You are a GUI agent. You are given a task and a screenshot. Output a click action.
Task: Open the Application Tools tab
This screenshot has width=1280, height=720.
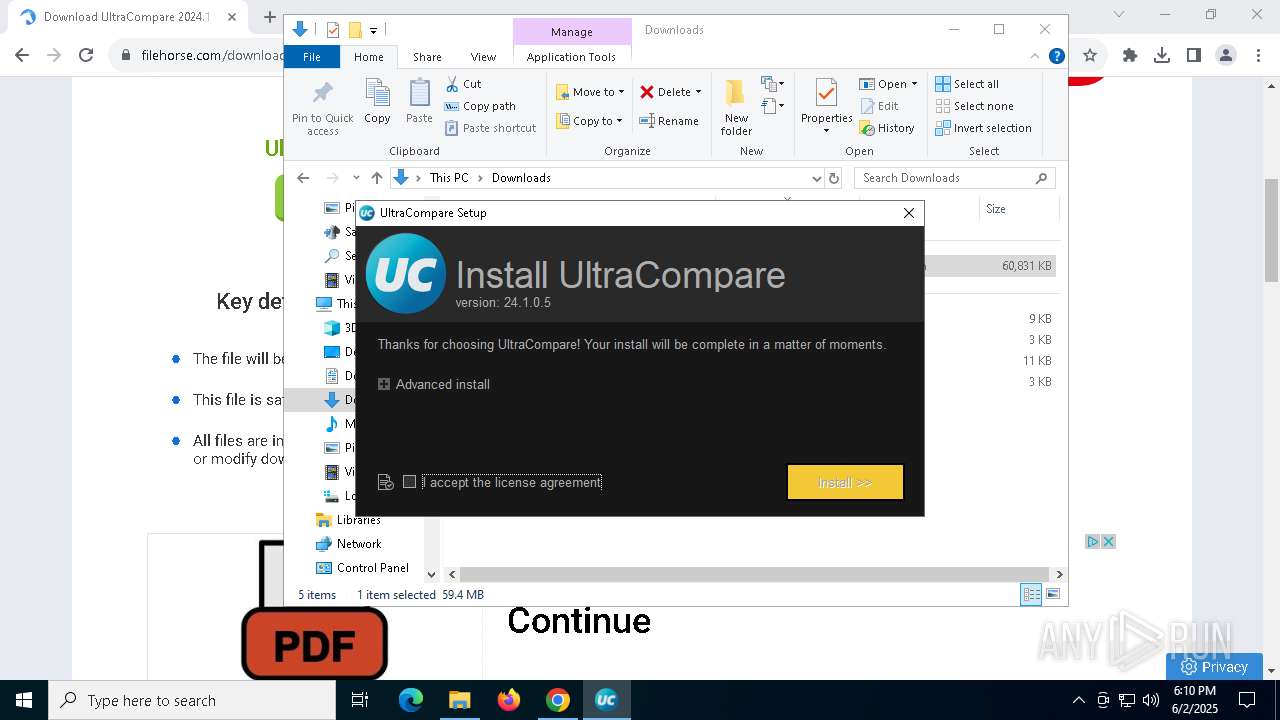(571, 57)
